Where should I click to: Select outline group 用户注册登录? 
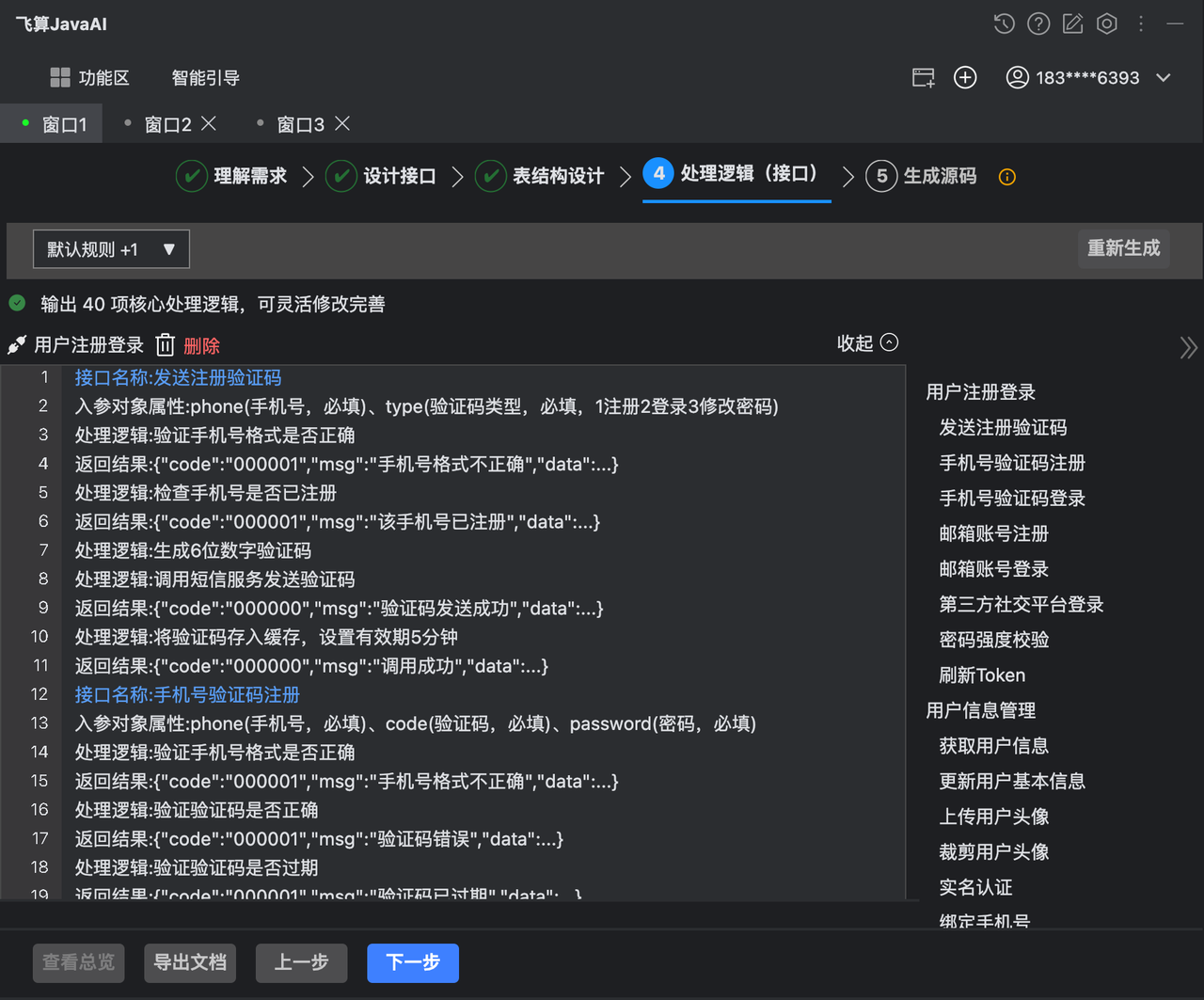pos(980,392)
